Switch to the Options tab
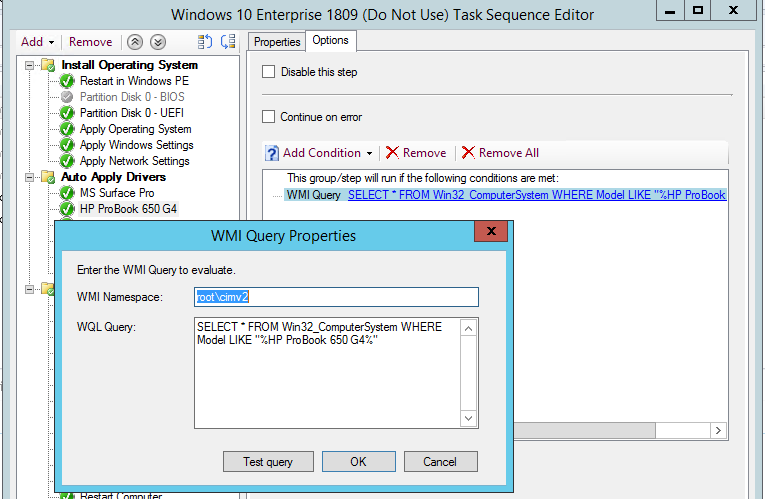The image size is (765, 499). click(x=330, y=40)
